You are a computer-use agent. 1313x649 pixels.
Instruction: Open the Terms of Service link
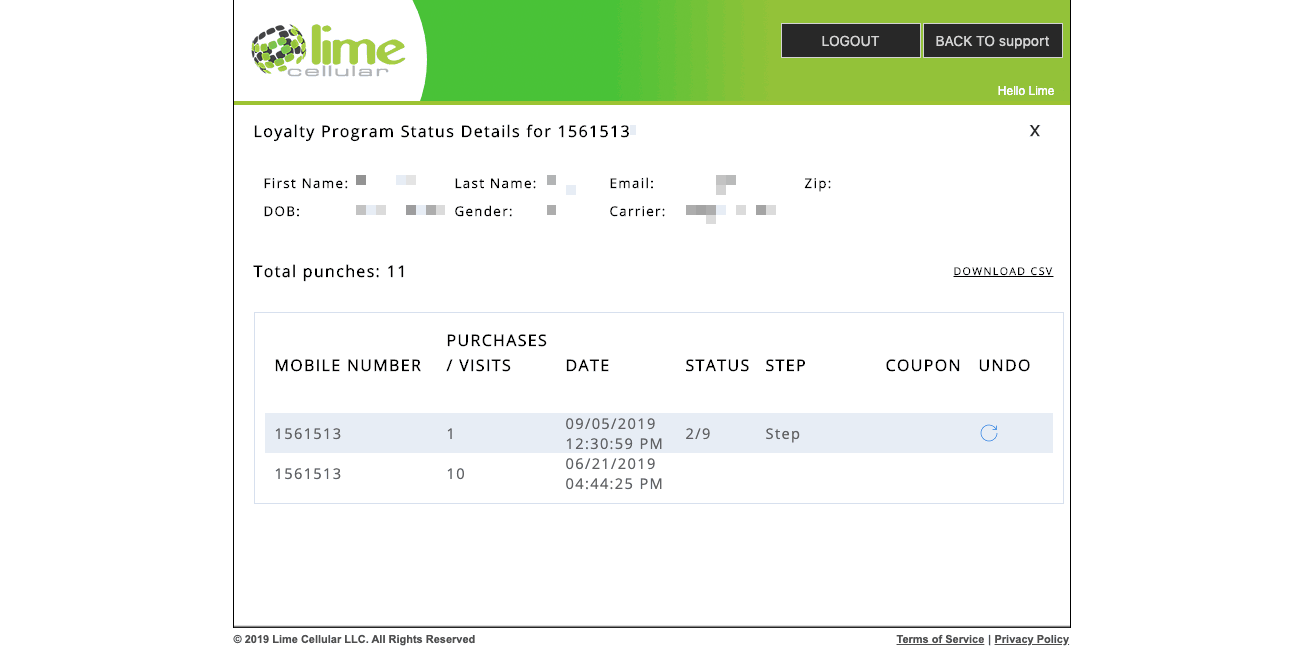tap(940, 639)
